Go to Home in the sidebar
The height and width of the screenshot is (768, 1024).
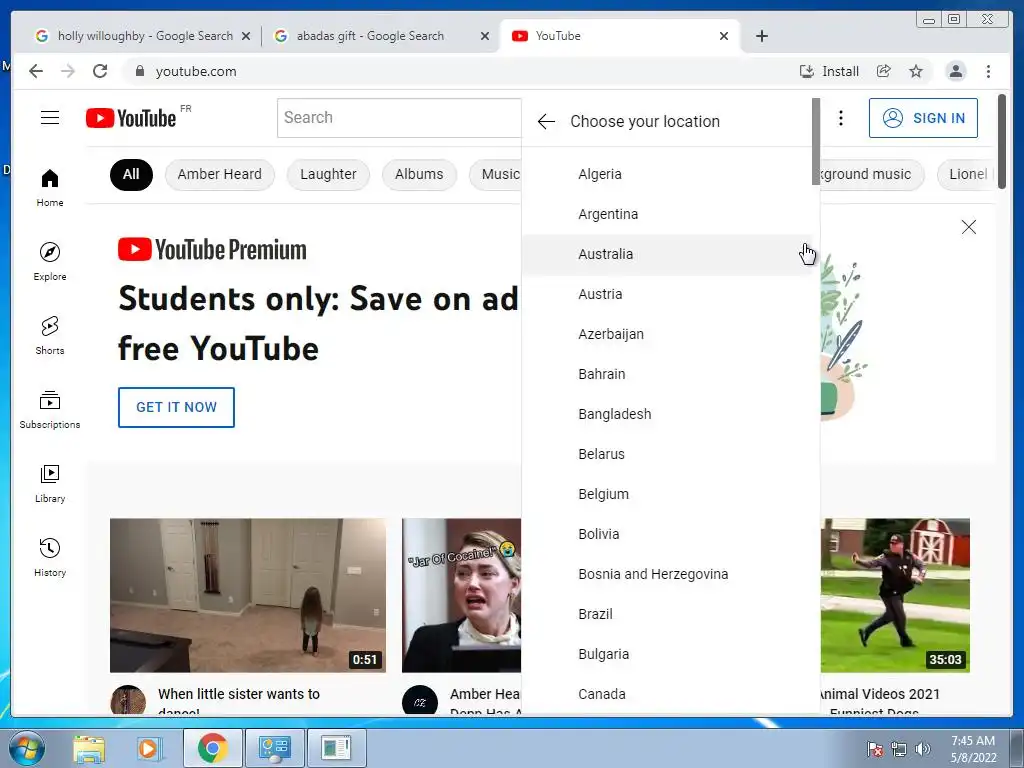coord(50,188)
